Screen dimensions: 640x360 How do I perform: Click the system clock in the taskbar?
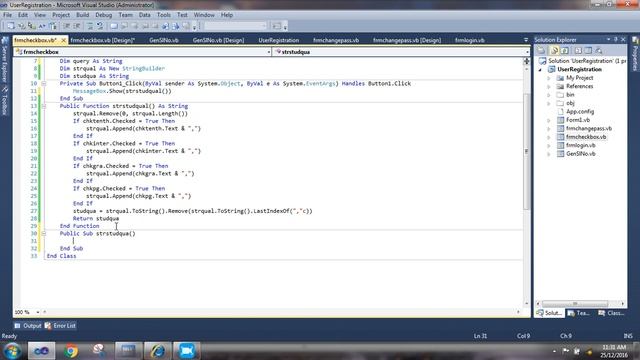click(614, 351)
